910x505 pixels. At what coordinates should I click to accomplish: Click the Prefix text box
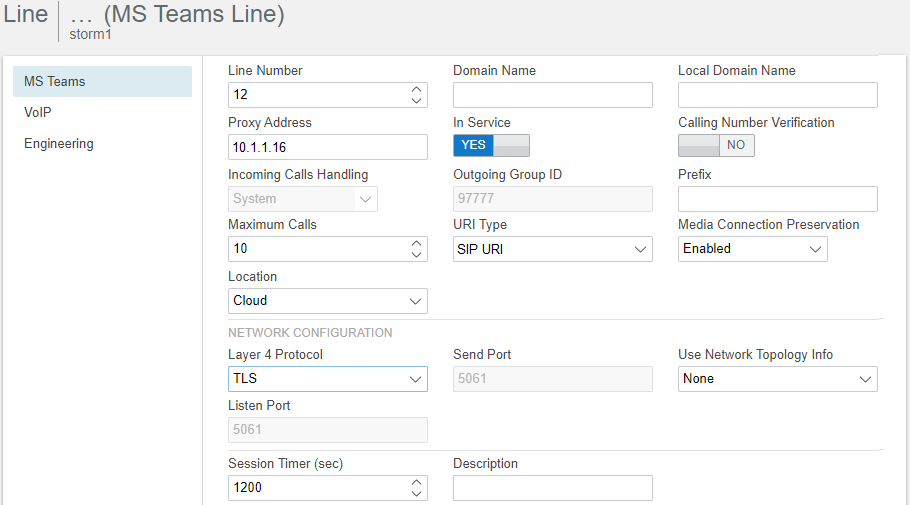[x=778, y=199]
